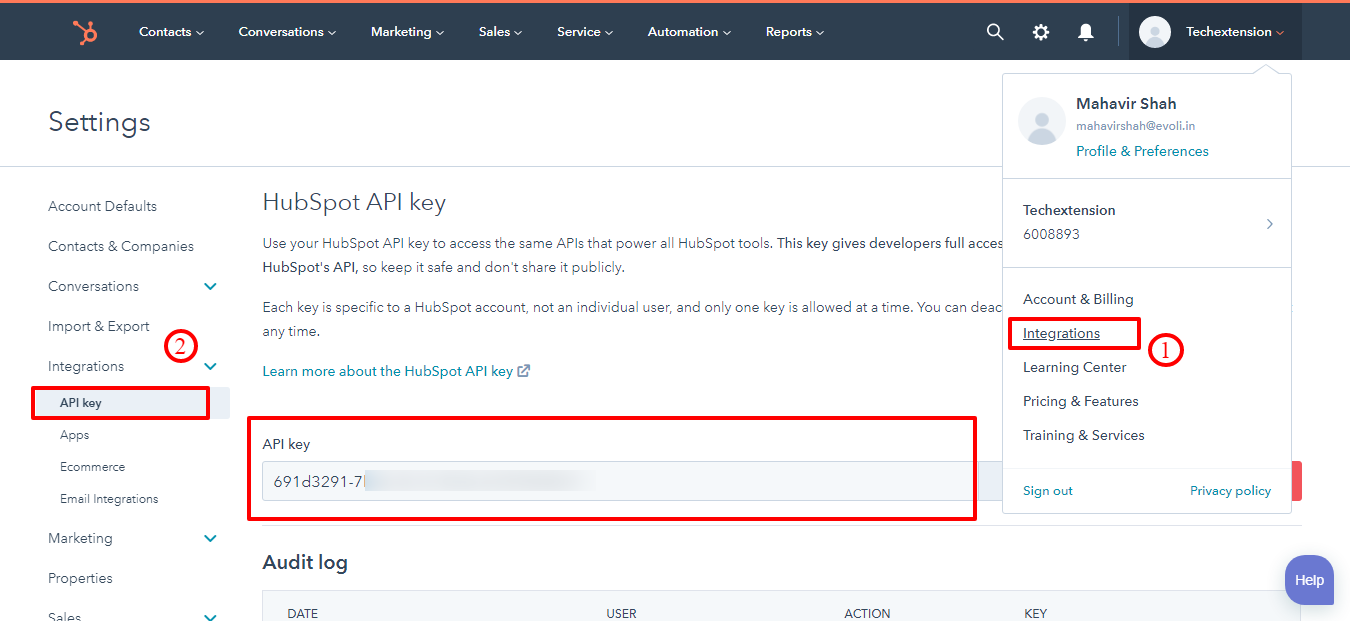
Task: Click the ACTION column header
Action: tap(867, 613)
